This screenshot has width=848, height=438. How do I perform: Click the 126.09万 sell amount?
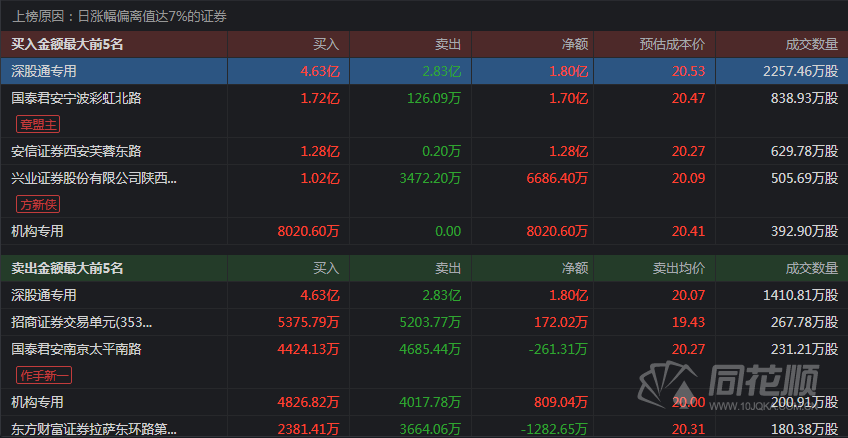click(x=434, y=98)
